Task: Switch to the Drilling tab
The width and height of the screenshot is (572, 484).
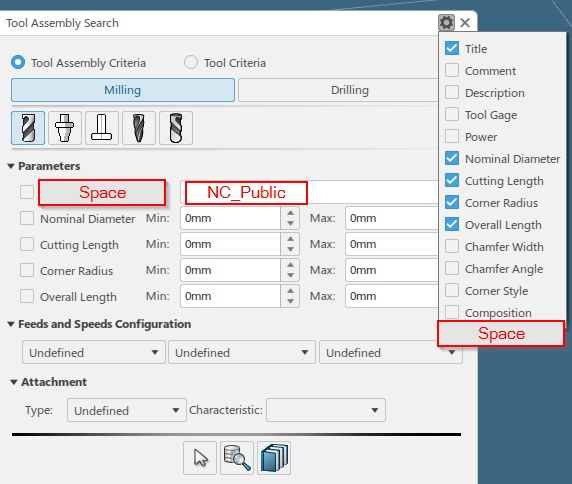Action: [349, 90]
